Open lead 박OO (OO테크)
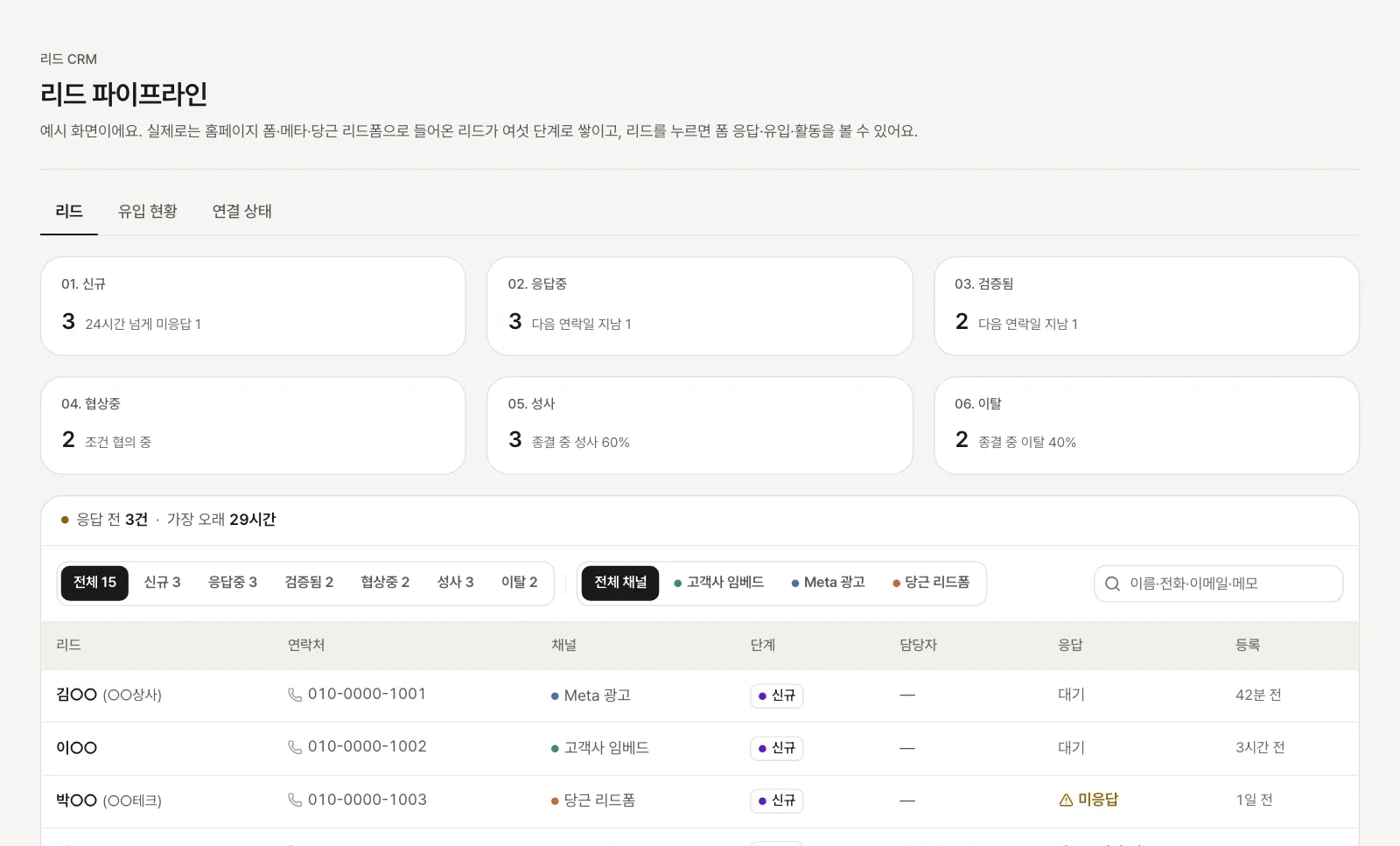The image size is (1400, 846). (x=108, y=801)
